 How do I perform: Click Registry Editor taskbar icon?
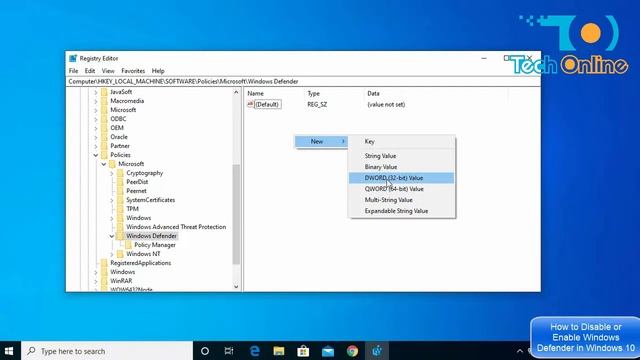coord(377,351)
